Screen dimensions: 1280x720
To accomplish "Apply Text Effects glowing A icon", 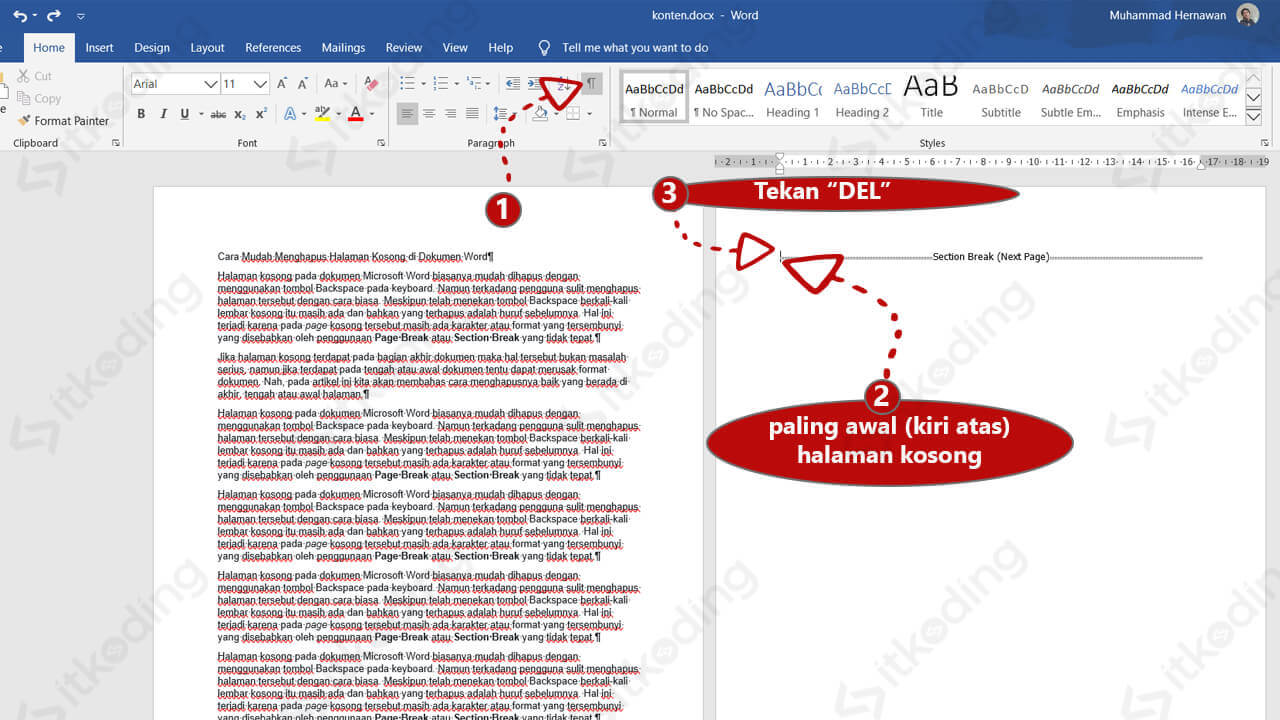I will [x=290, y=114].
